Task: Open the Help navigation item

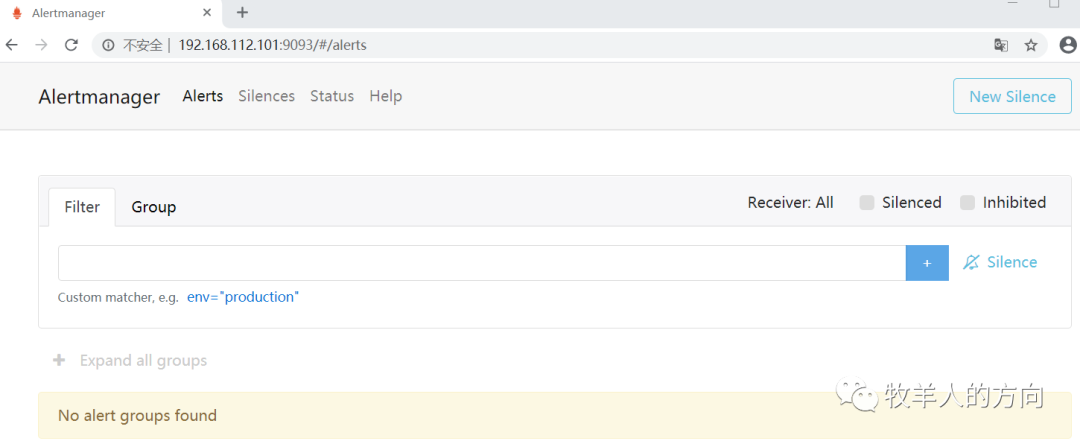Action: coord(386,96)
